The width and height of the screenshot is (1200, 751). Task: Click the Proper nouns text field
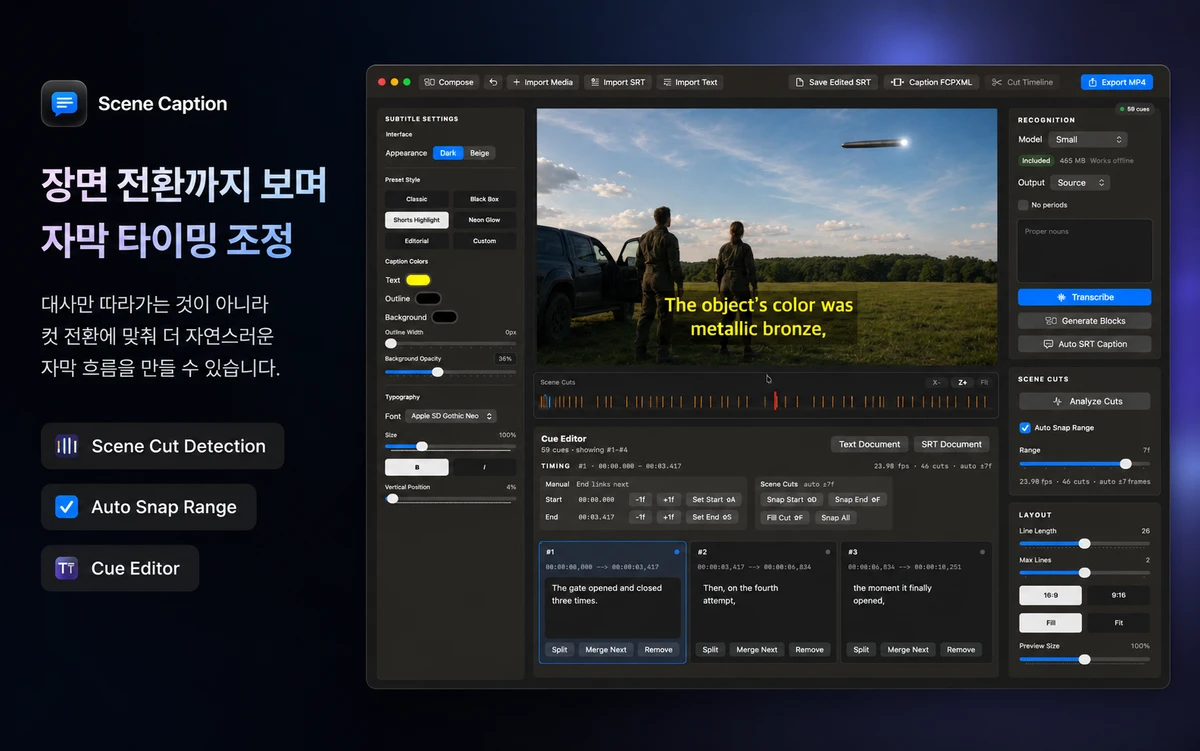(x=1084, y=251)
